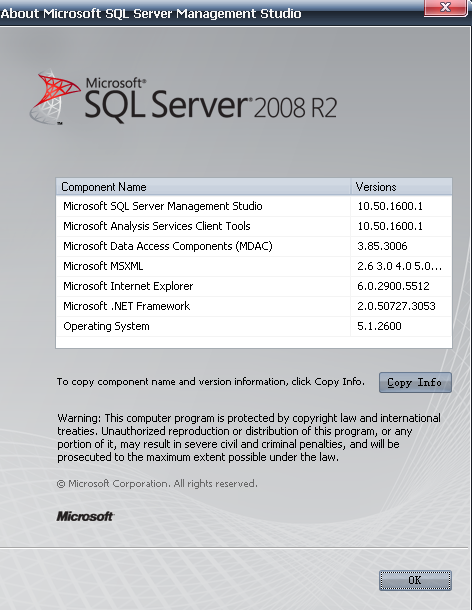472x610 pixels.
Task: Click the MDAC version 3.85.3006 cell
Action: 382,246
